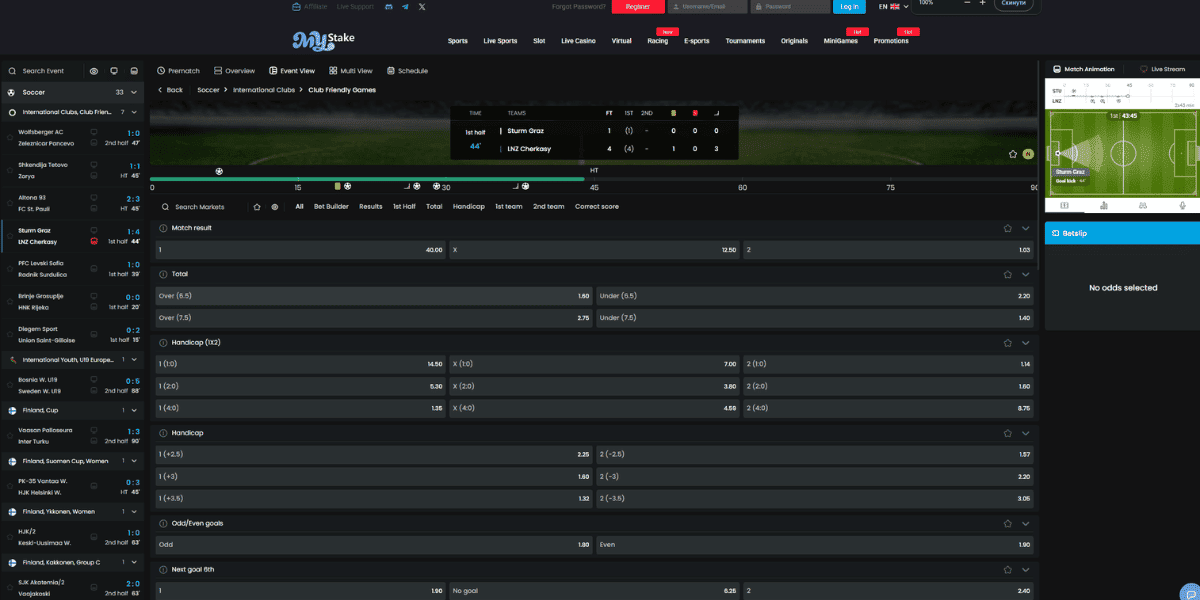The image size is (1200, 600).
Task: Open the Discord icon link in header
Action: pos(388,6)
